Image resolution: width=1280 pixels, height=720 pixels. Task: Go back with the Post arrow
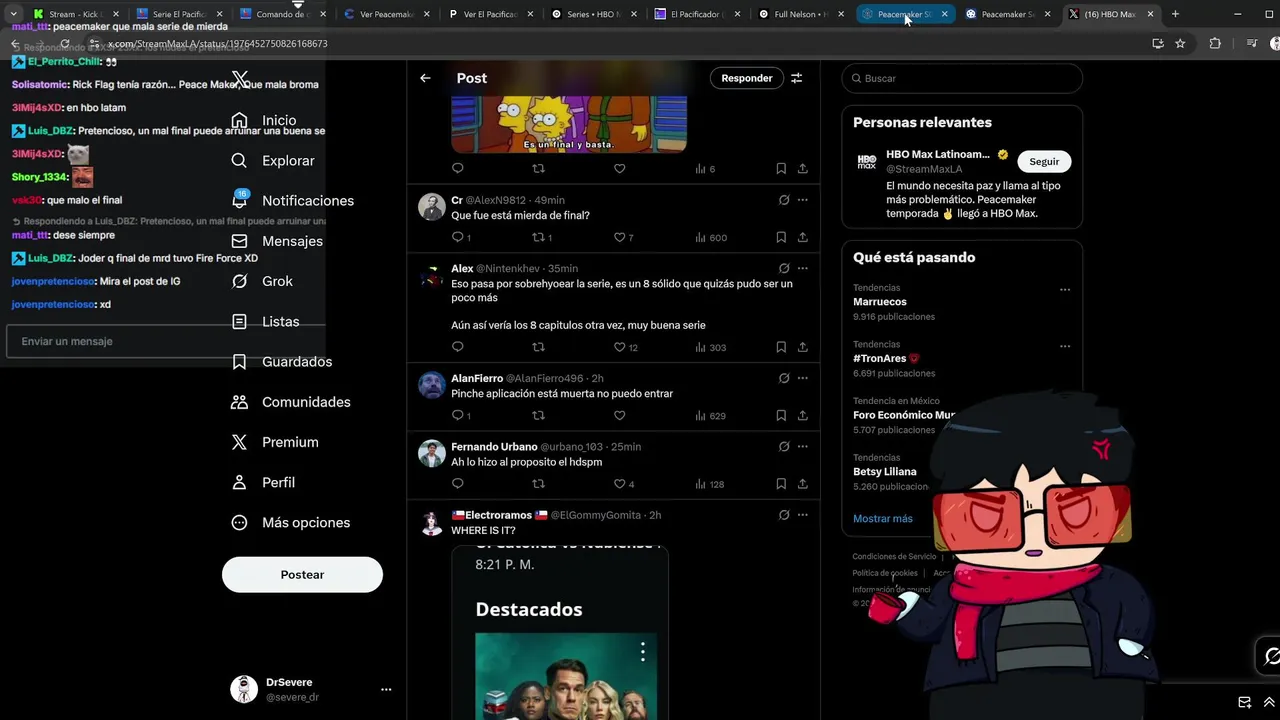425,78
